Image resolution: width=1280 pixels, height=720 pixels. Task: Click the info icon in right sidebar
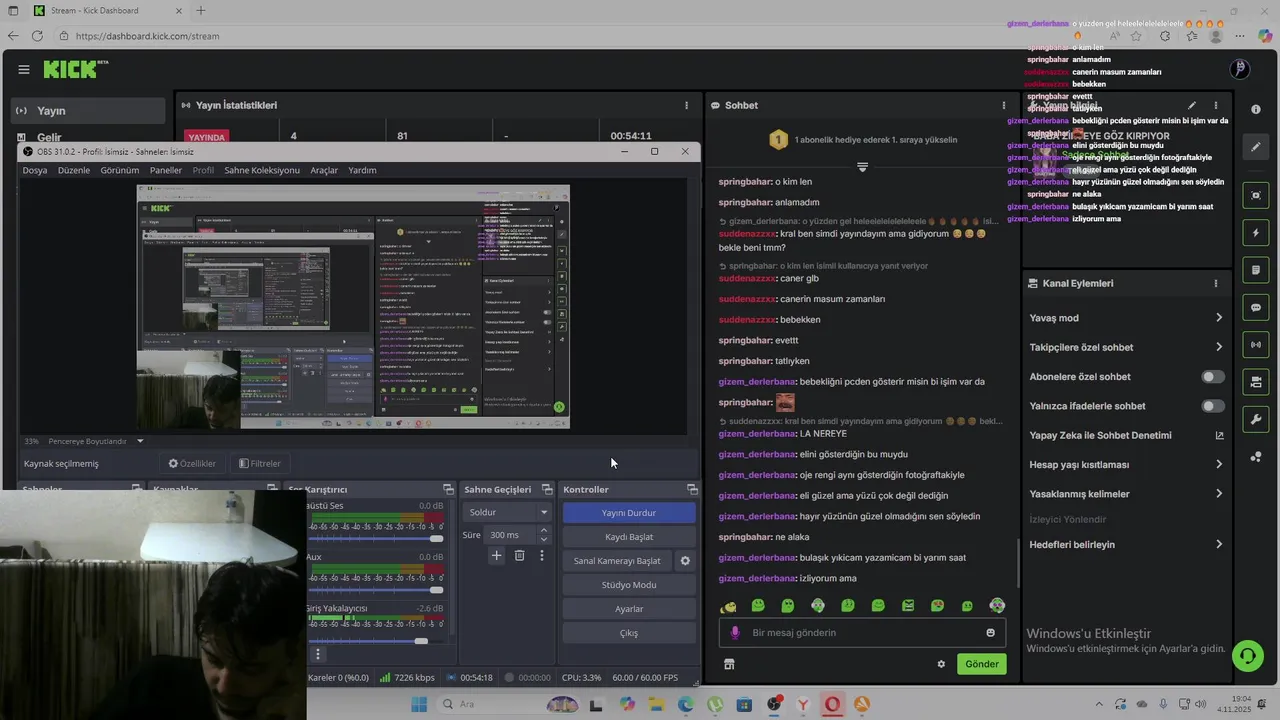click(x=1256, y=109)
